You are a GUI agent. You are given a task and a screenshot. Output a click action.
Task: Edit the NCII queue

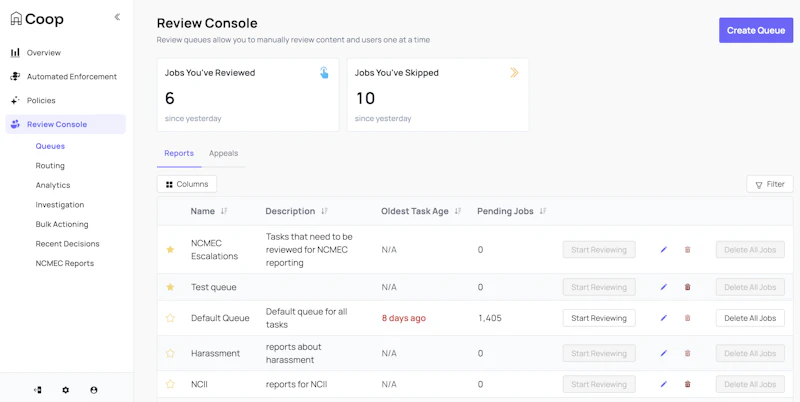click(663, 384)
